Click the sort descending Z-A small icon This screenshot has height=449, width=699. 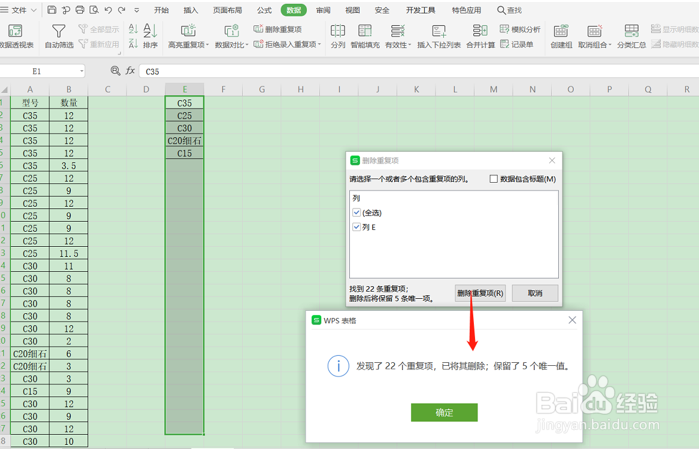[x=133, y=44]
